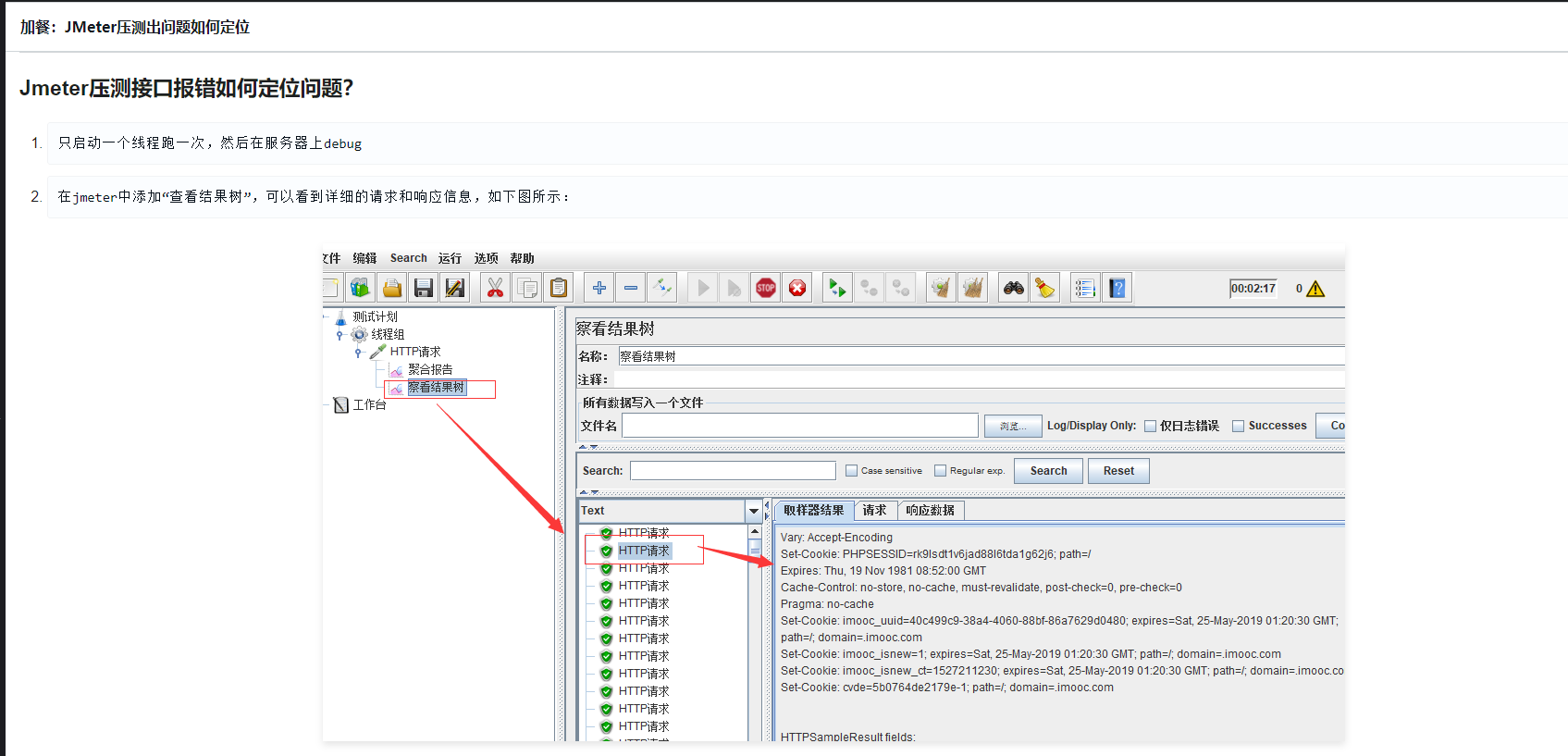Select the 线程组 tree node
This screenshot has width=1568, height=756.
point(388,335)
